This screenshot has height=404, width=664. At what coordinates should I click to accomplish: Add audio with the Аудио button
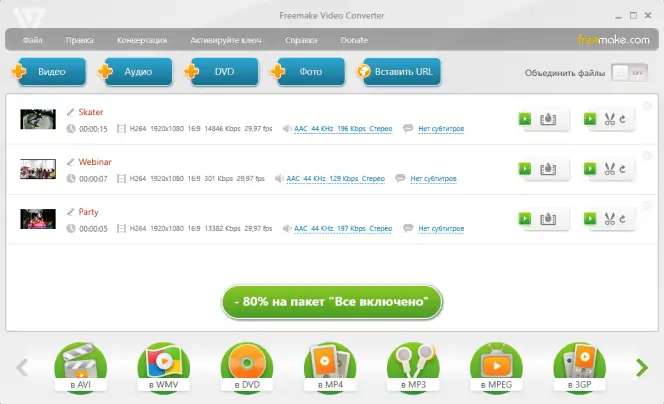(137, 72)
